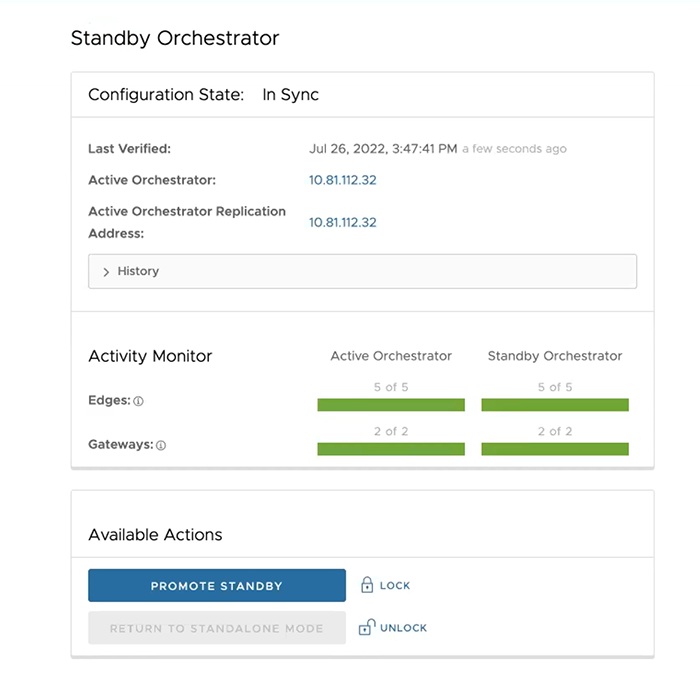
Task: Click the LOCK text label
Action: coord(395,586)
